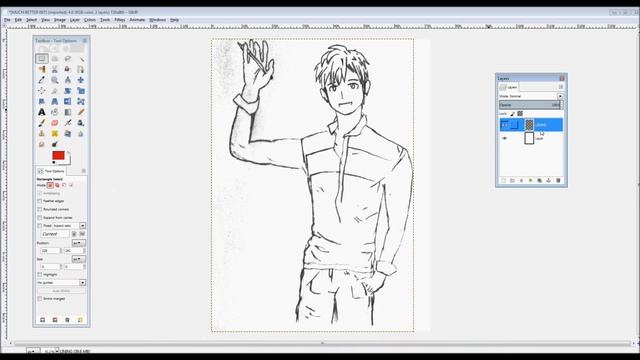Viewport: 640px width, 360px height.
Task: Enable the Highlight checkbox
Action: point(40,275)
